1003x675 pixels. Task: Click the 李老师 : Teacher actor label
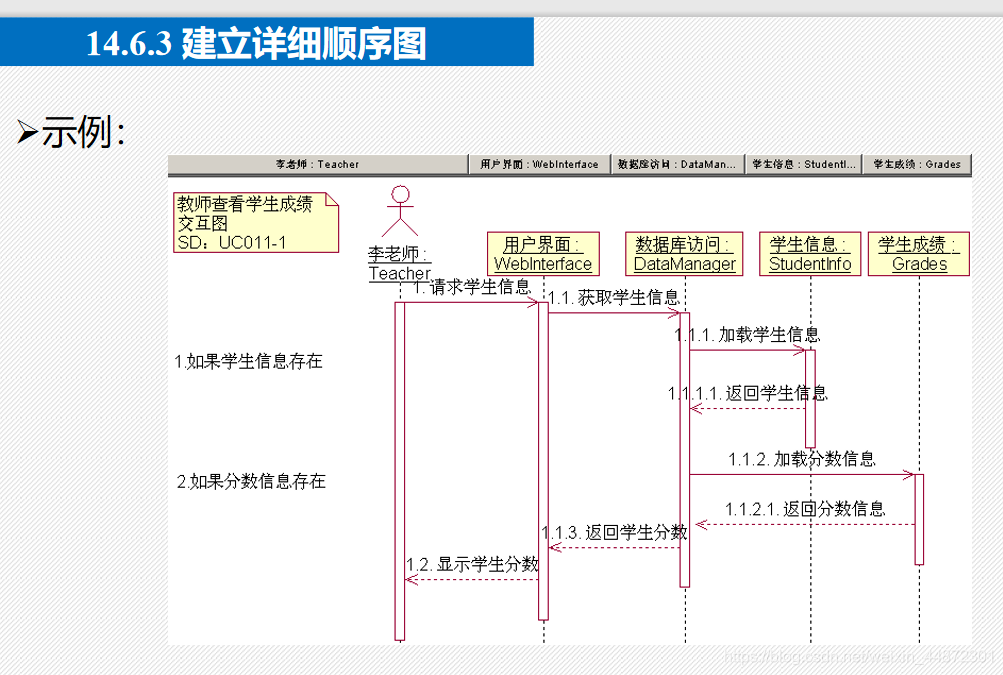[x=400, y=264]
